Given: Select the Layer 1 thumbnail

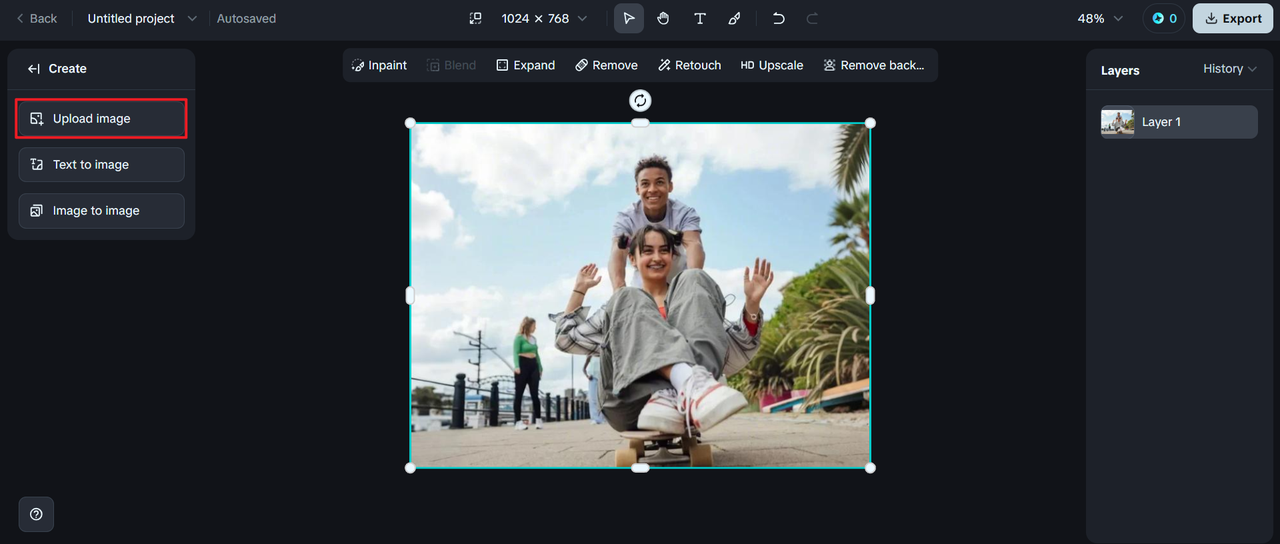Looking at the screenshot, I should pos(1117,122).
